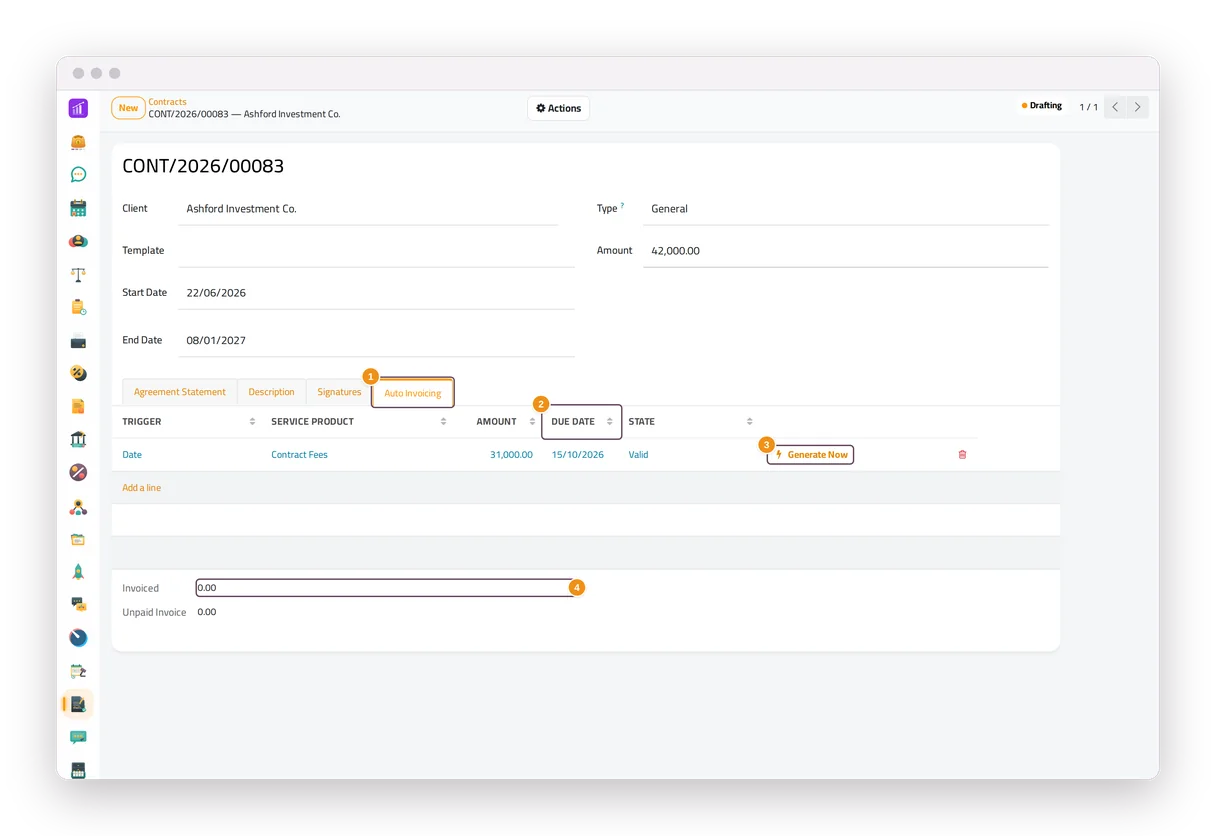Open the rocket icon in the sidebar
Image resolution: width=1216 pixels, height=836 pixels.
(x=78, y=572)
